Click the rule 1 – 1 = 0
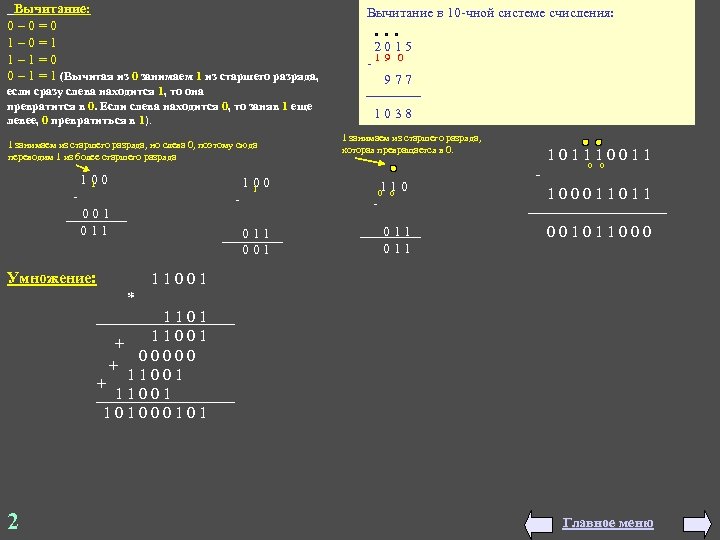 32,60
